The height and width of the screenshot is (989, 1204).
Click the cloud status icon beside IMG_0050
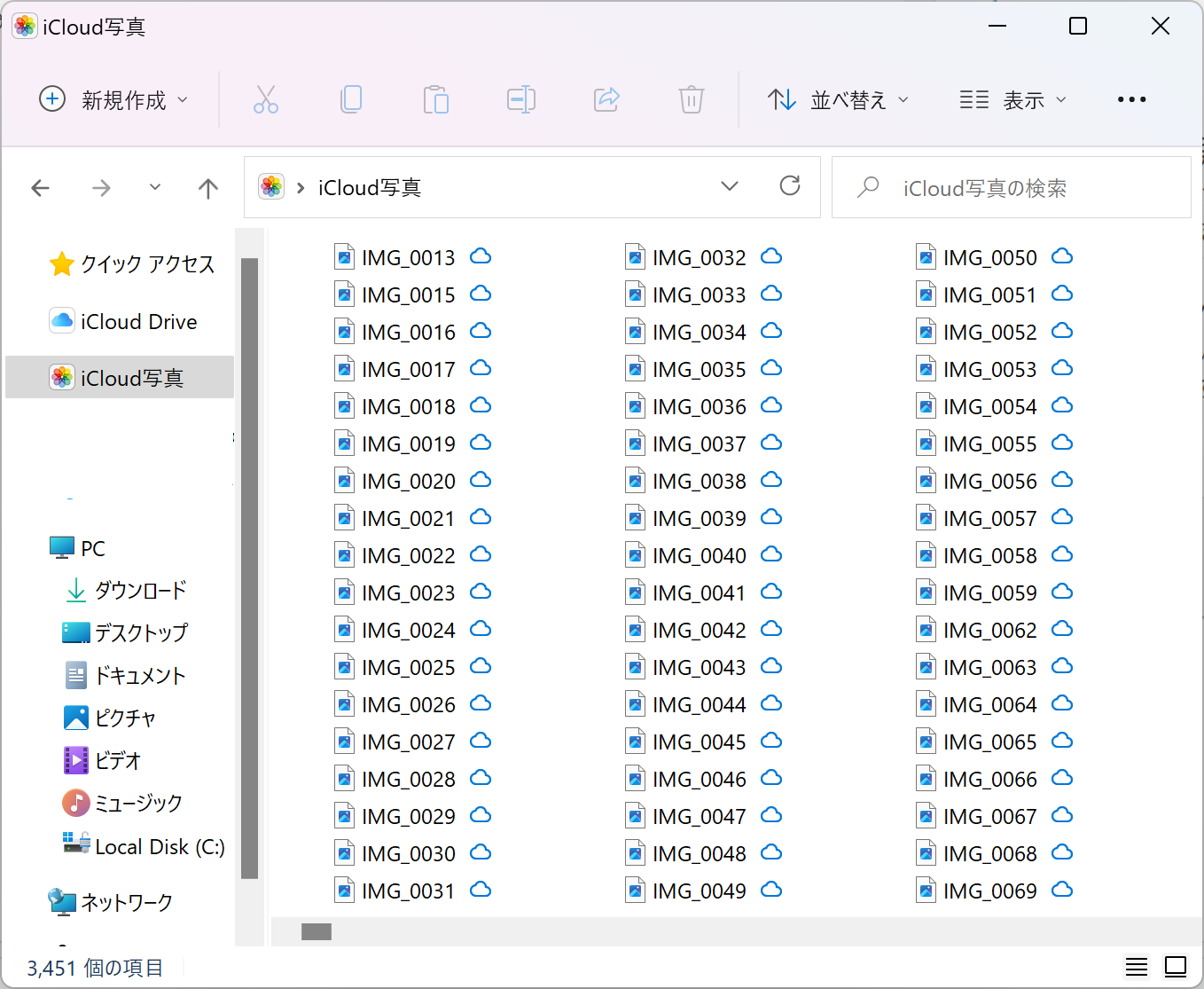coord(1062,256)
